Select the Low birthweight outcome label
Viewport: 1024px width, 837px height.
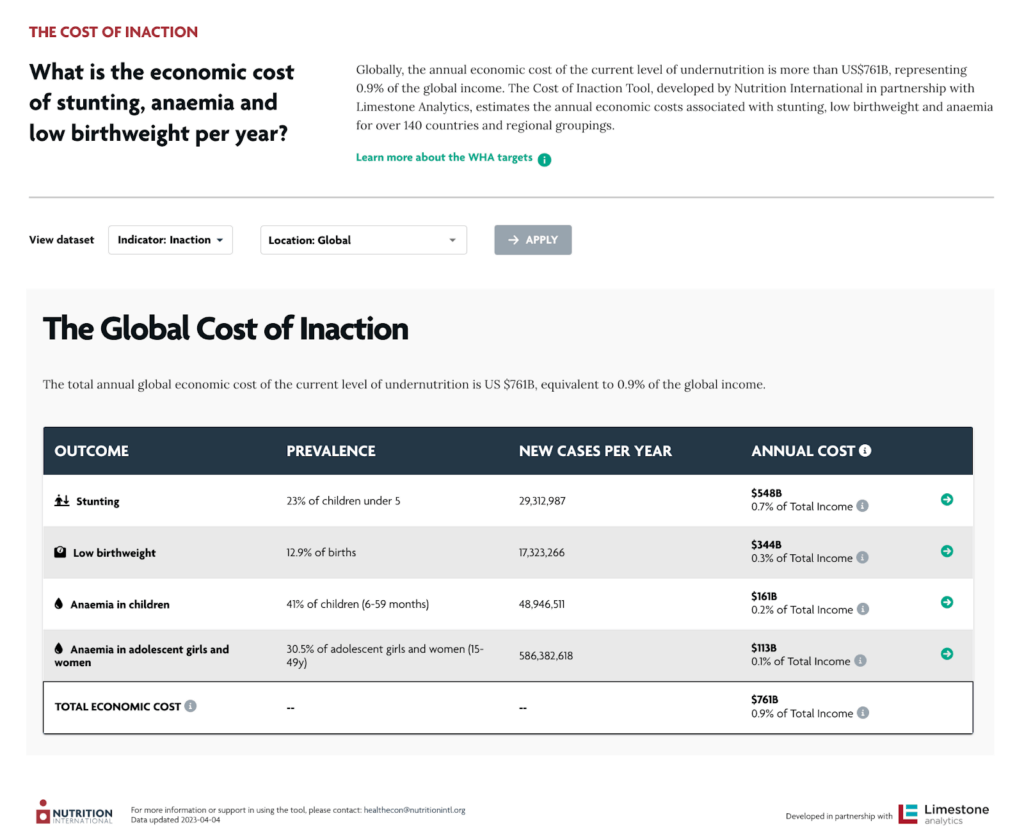point(114,553)
